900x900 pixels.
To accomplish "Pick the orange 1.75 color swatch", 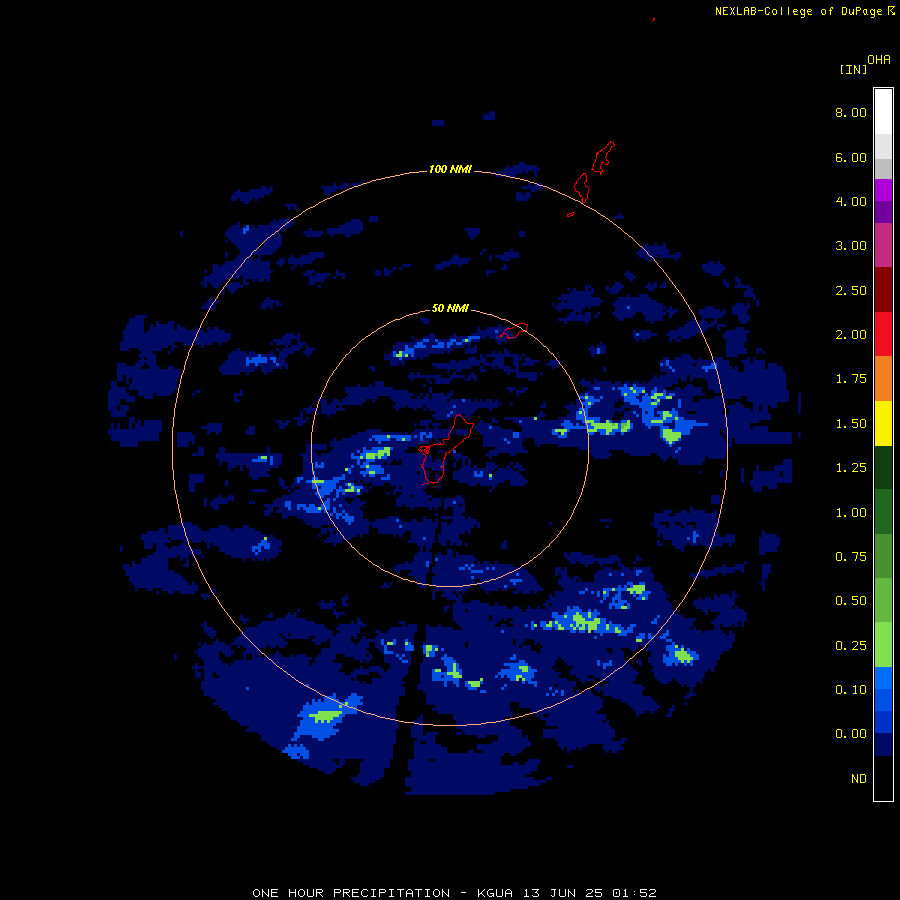I will 883,378.
